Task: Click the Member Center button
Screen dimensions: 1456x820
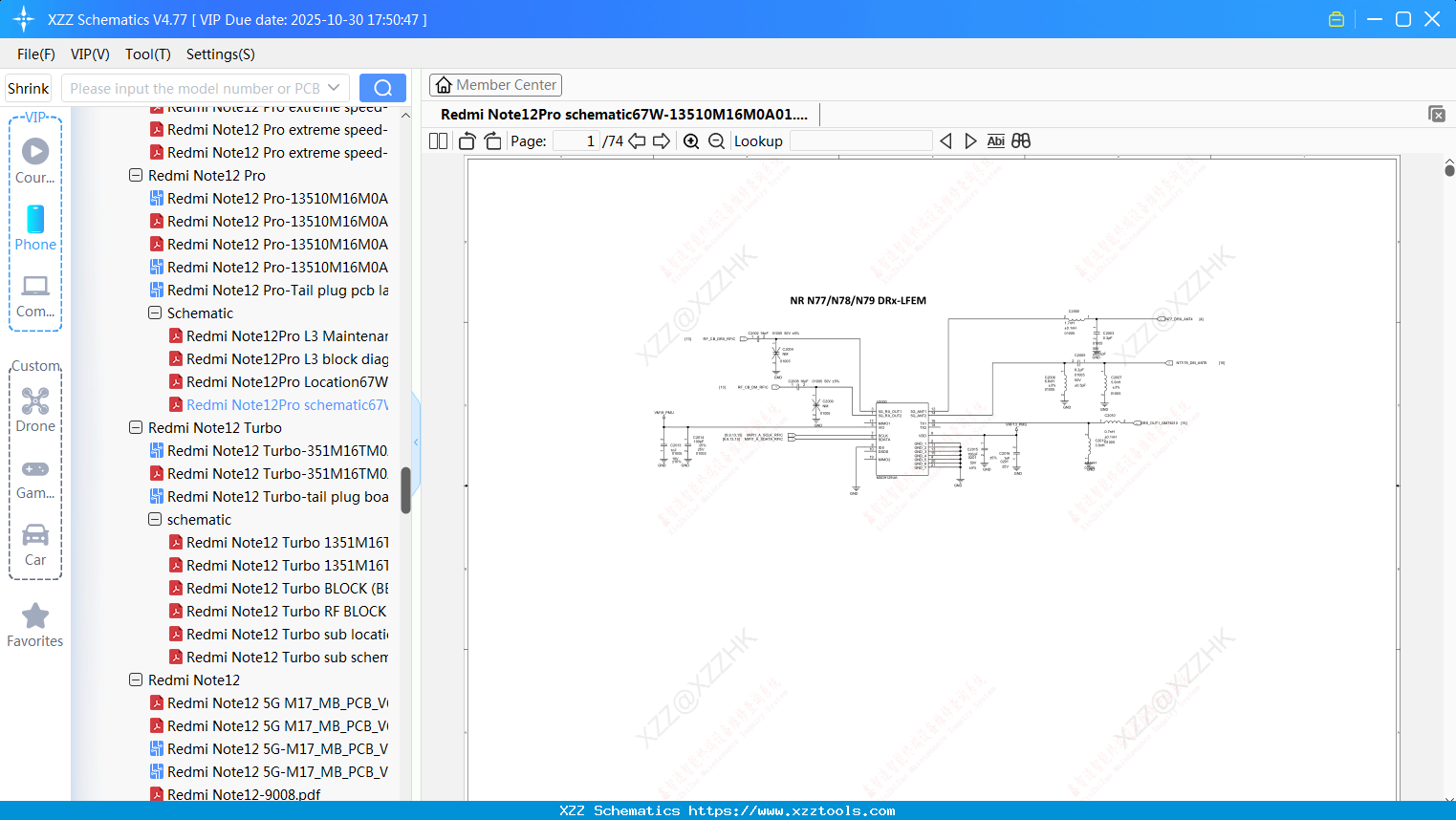Action: click(495, 84)
